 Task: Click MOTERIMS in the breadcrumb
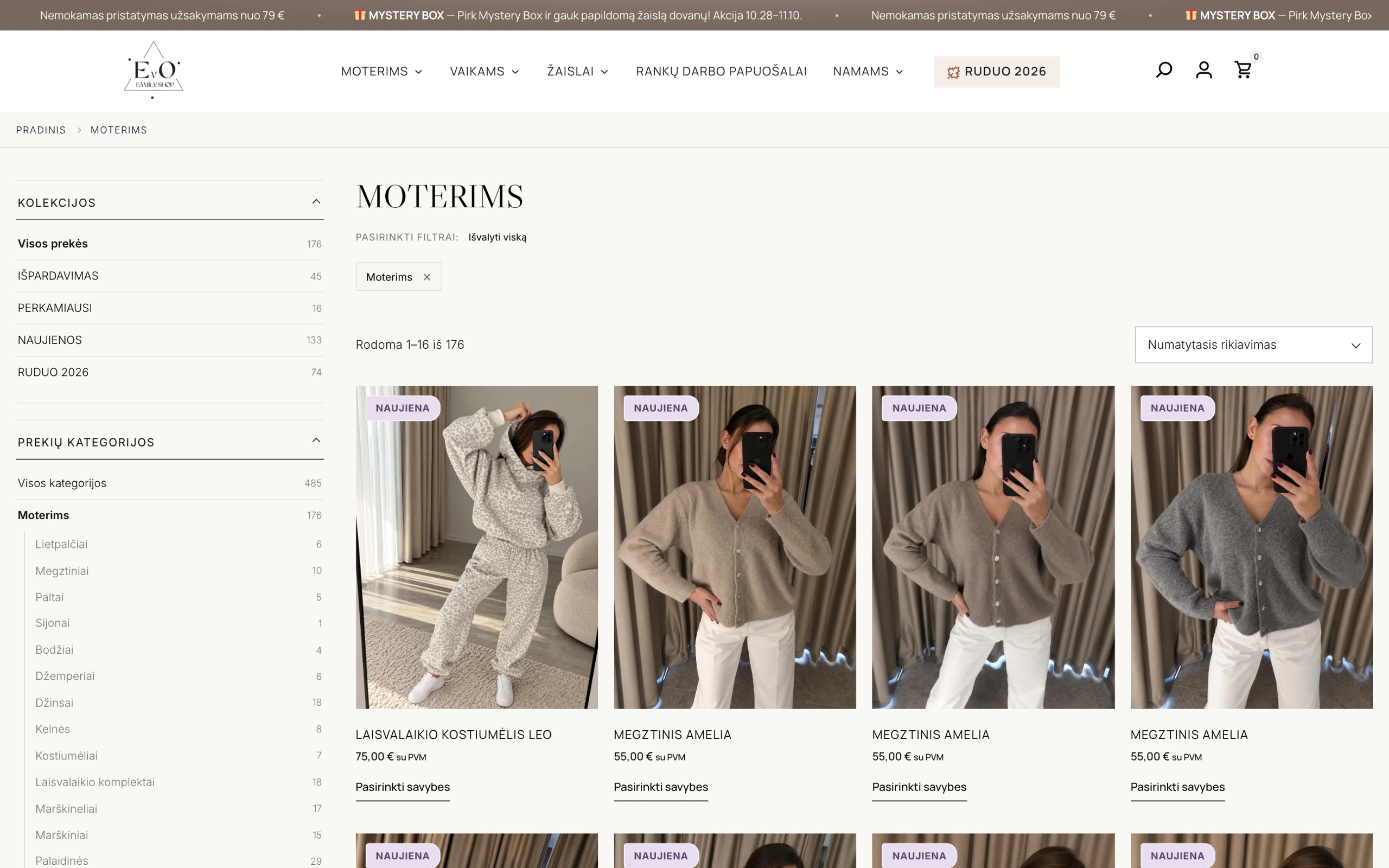pyautogui.click(x=119, y=130)
